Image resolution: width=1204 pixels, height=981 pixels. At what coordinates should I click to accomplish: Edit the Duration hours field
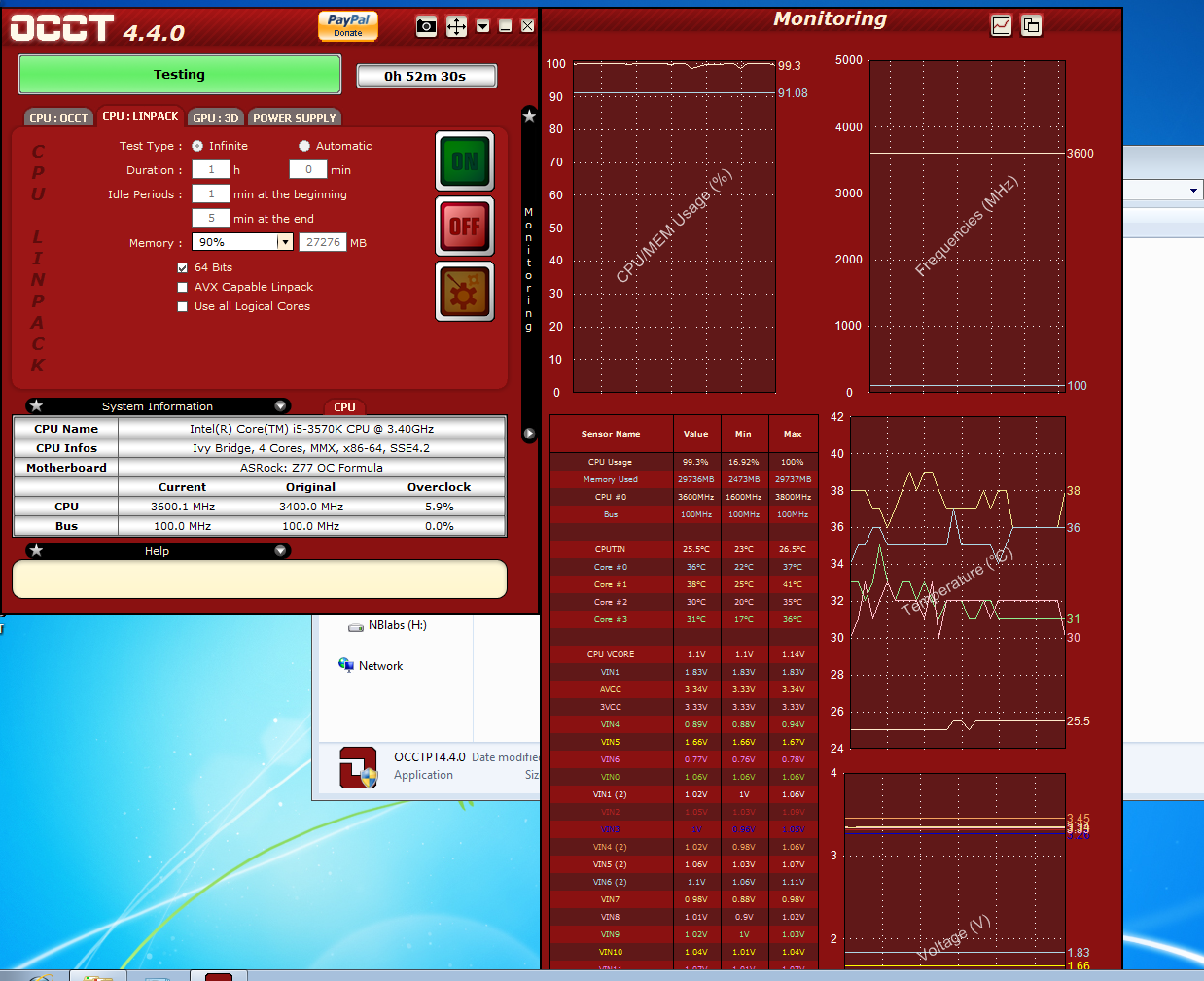coord(211,169)
